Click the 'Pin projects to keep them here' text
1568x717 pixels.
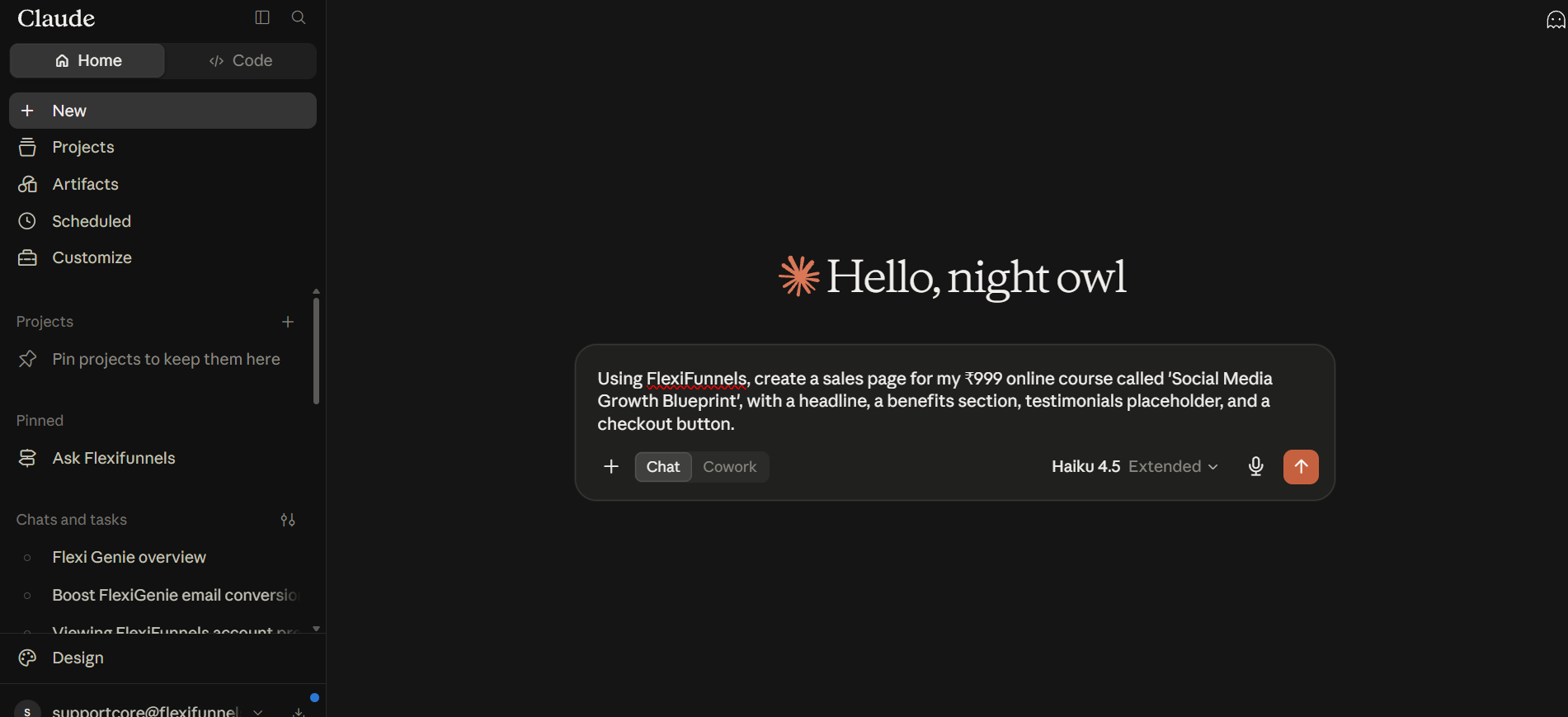[166, 359]
